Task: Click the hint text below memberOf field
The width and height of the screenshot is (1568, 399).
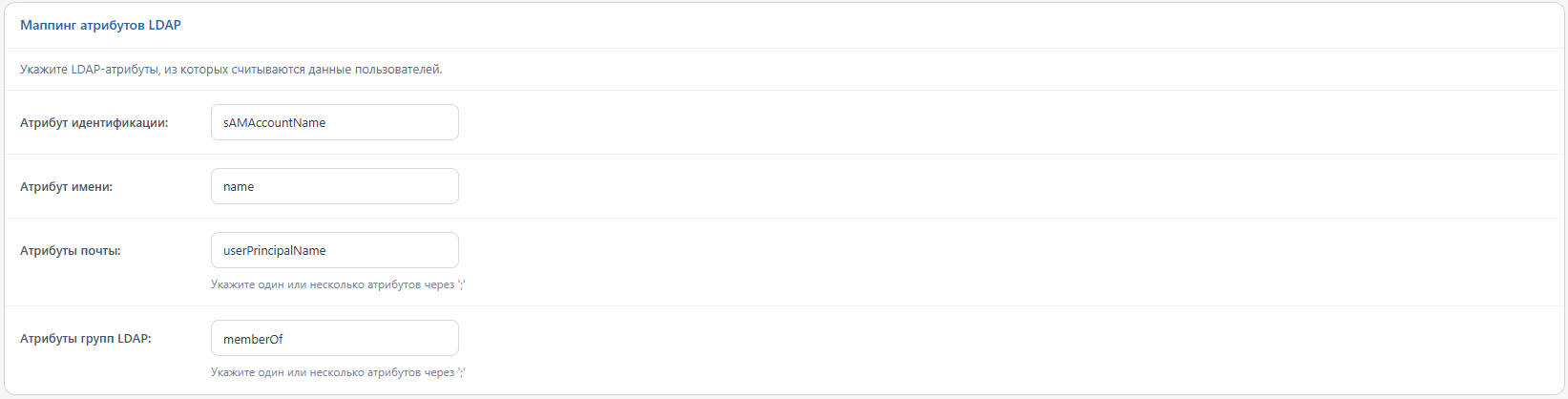Action: (338, 372)
